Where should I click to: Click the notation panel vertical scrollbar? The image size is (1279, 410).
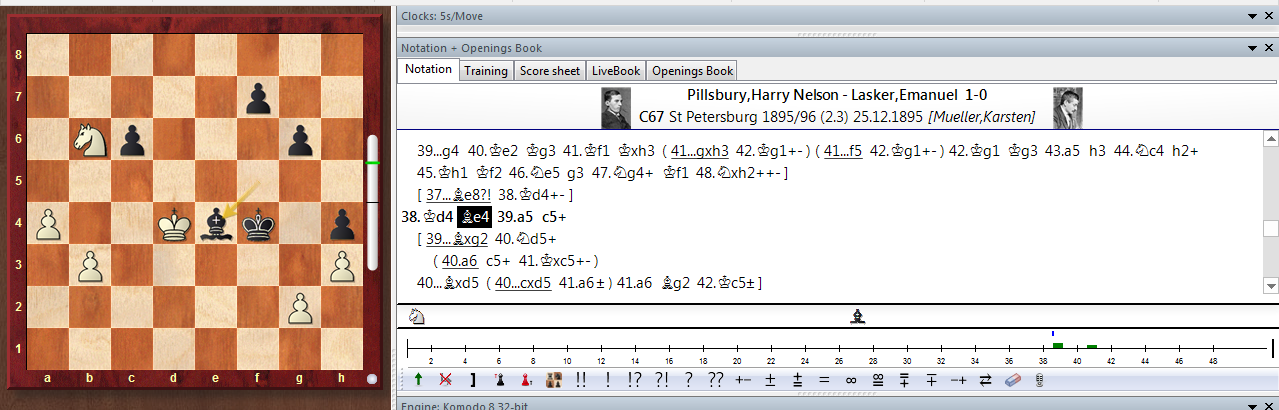(x=1270, y=228)
